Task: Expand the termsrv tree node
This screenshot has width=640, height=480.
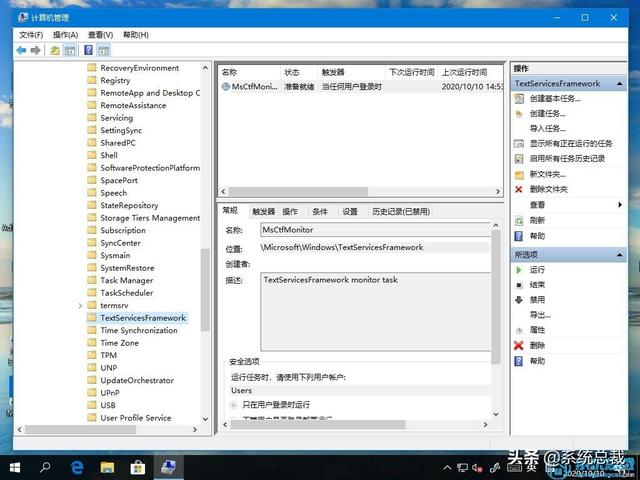Action: (x=80, y=306)
